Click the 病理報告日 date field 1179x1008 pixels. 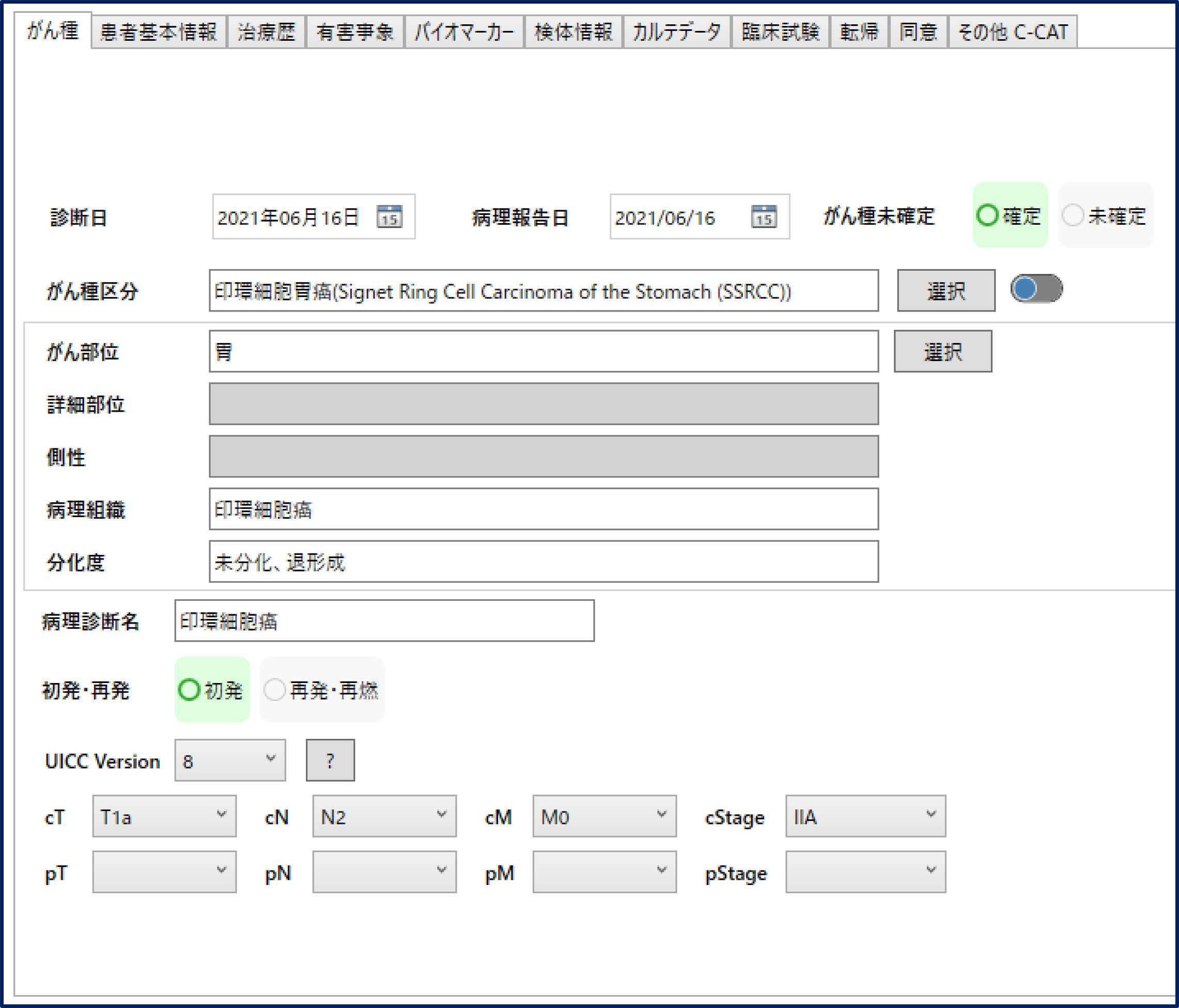point(700,217)
